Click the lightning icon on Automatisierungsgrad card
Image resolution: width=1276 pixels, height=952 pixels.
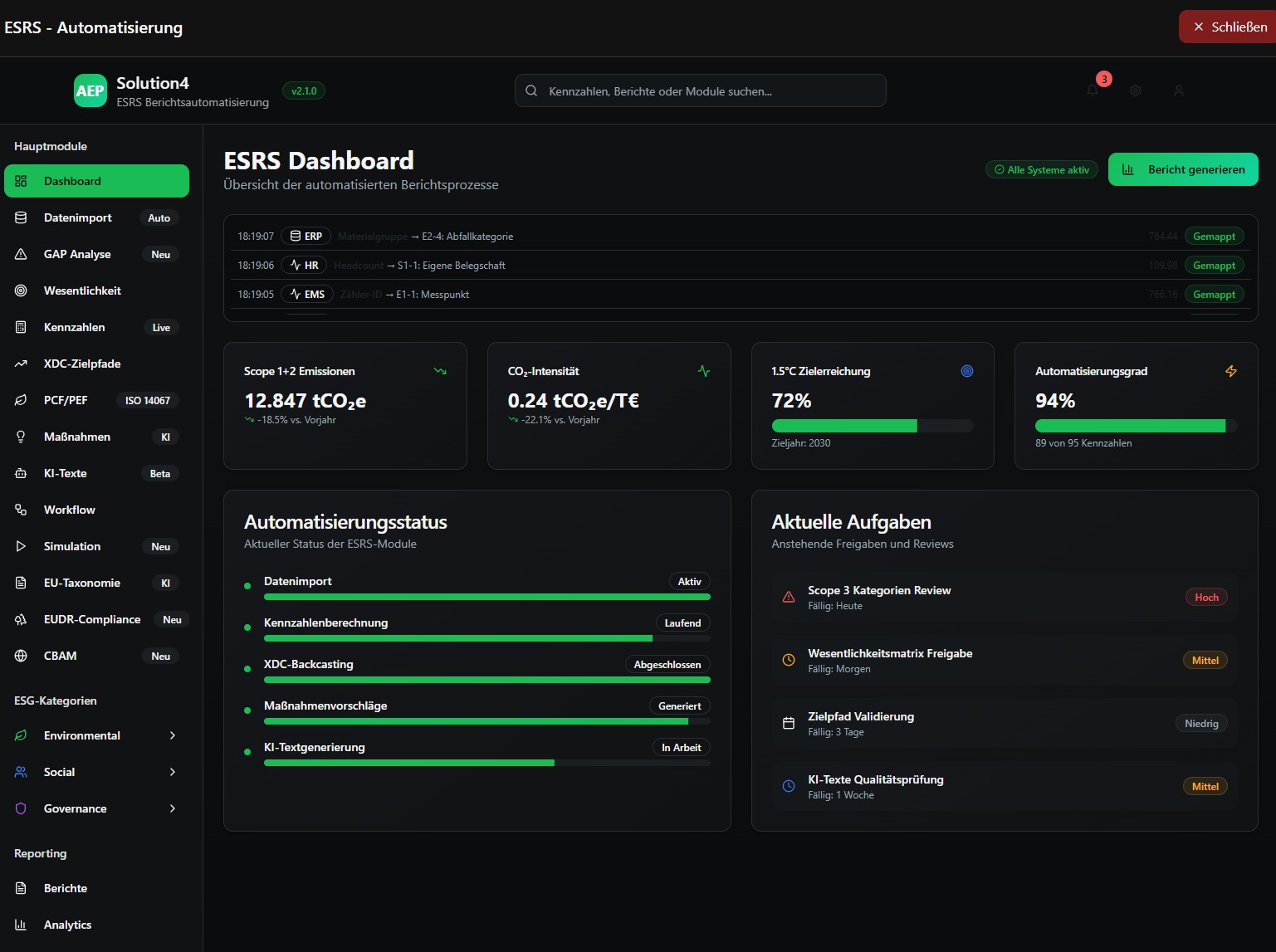[1231, 371]
